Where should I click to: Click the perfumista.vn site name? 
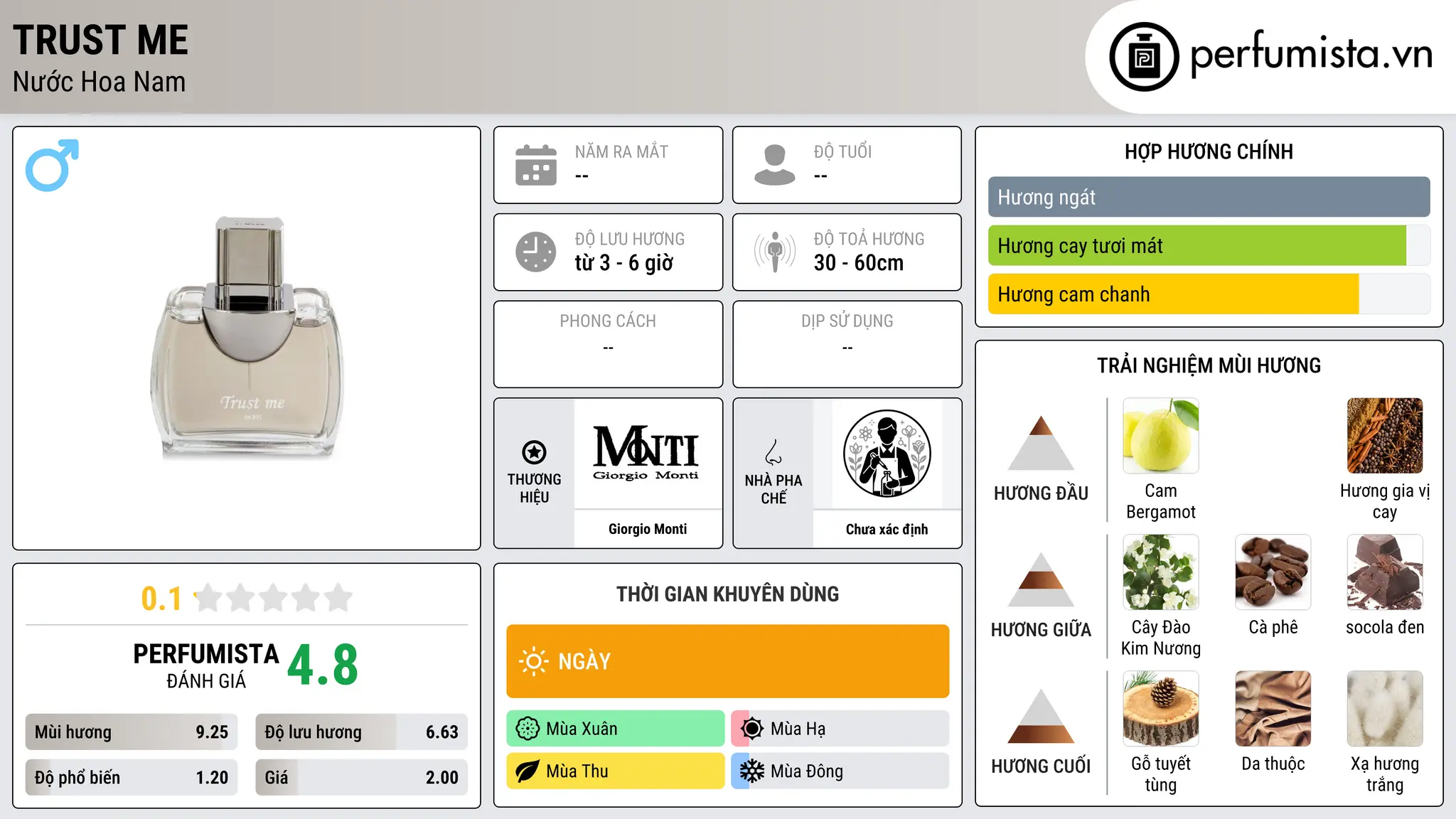1311,54
